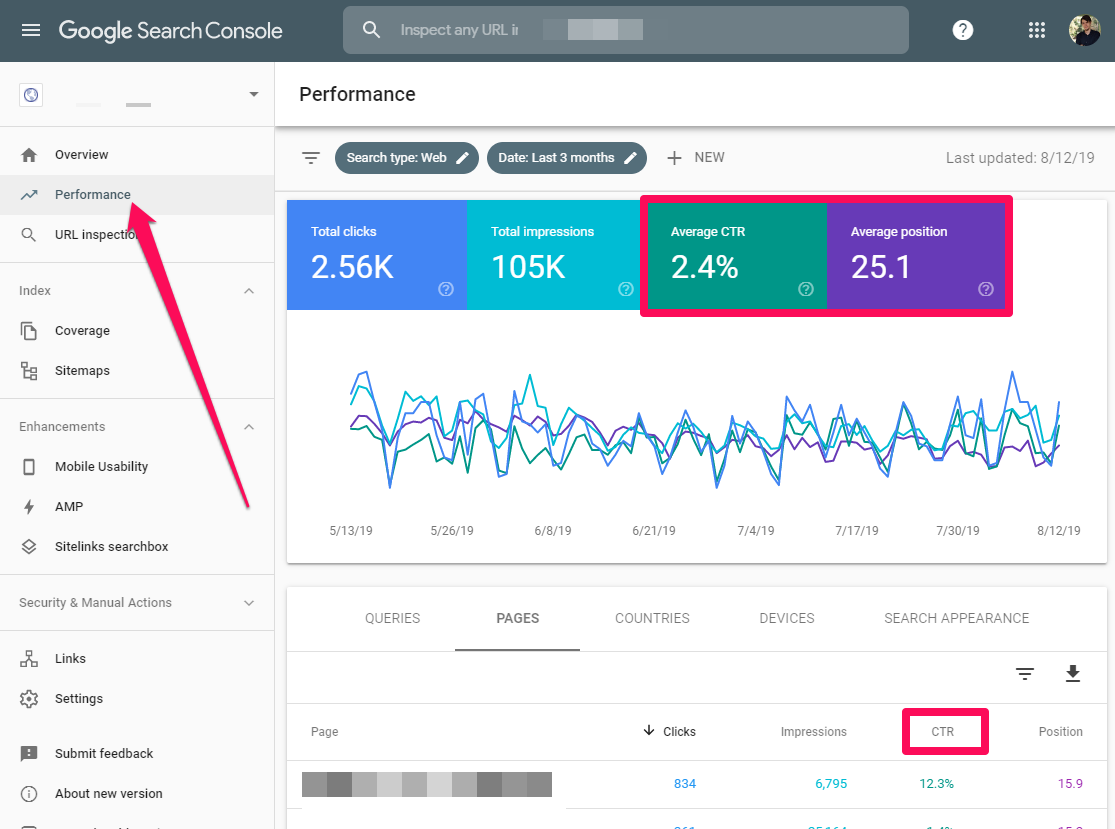Image resolution: width=1115 pixels, height=829 pixels.
Task: Open Sitemaps in the sidebar
Action: pos(82,371)
